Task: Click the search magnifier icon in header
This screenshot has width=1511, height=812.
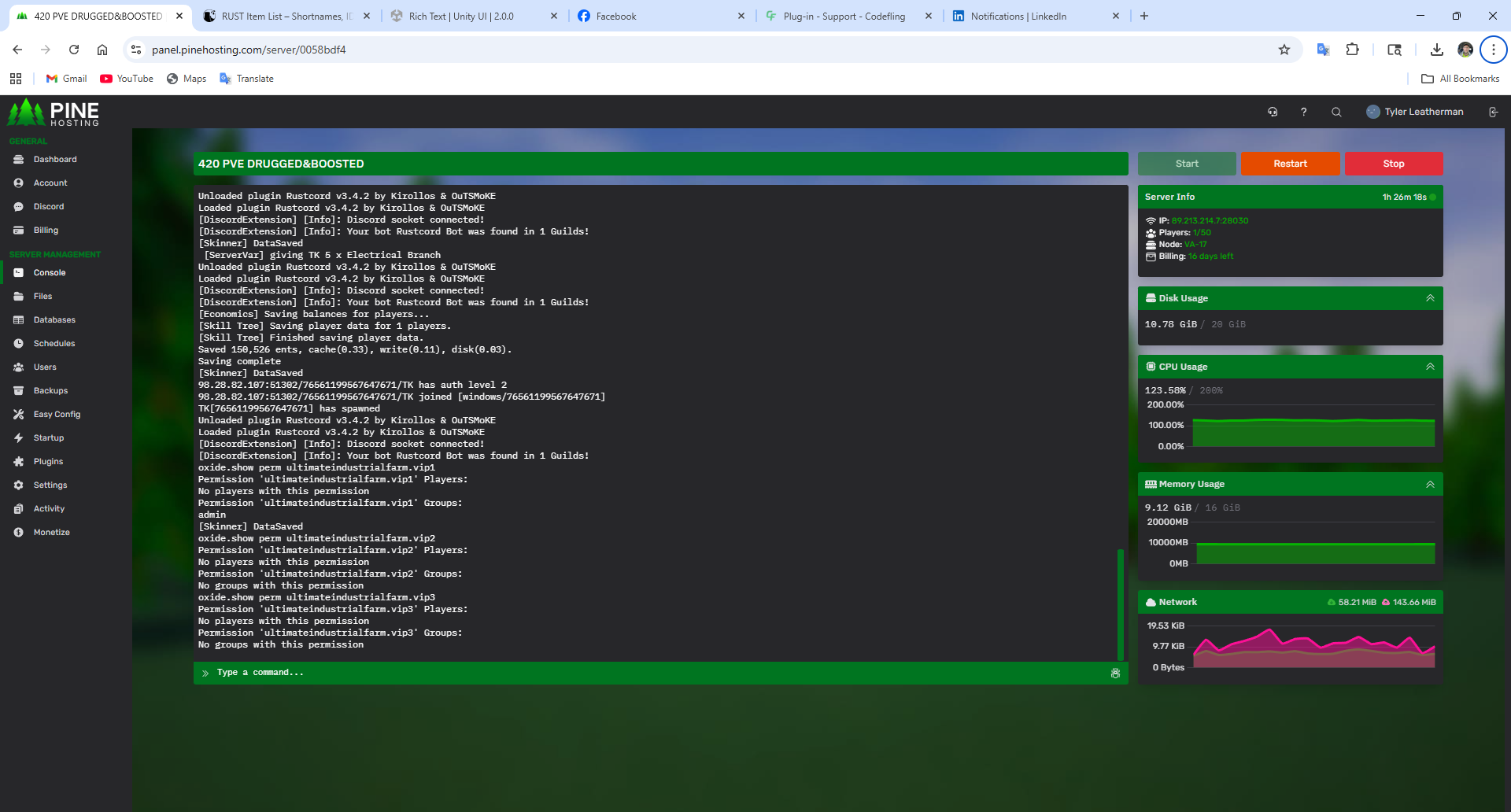Action: 1336,112
